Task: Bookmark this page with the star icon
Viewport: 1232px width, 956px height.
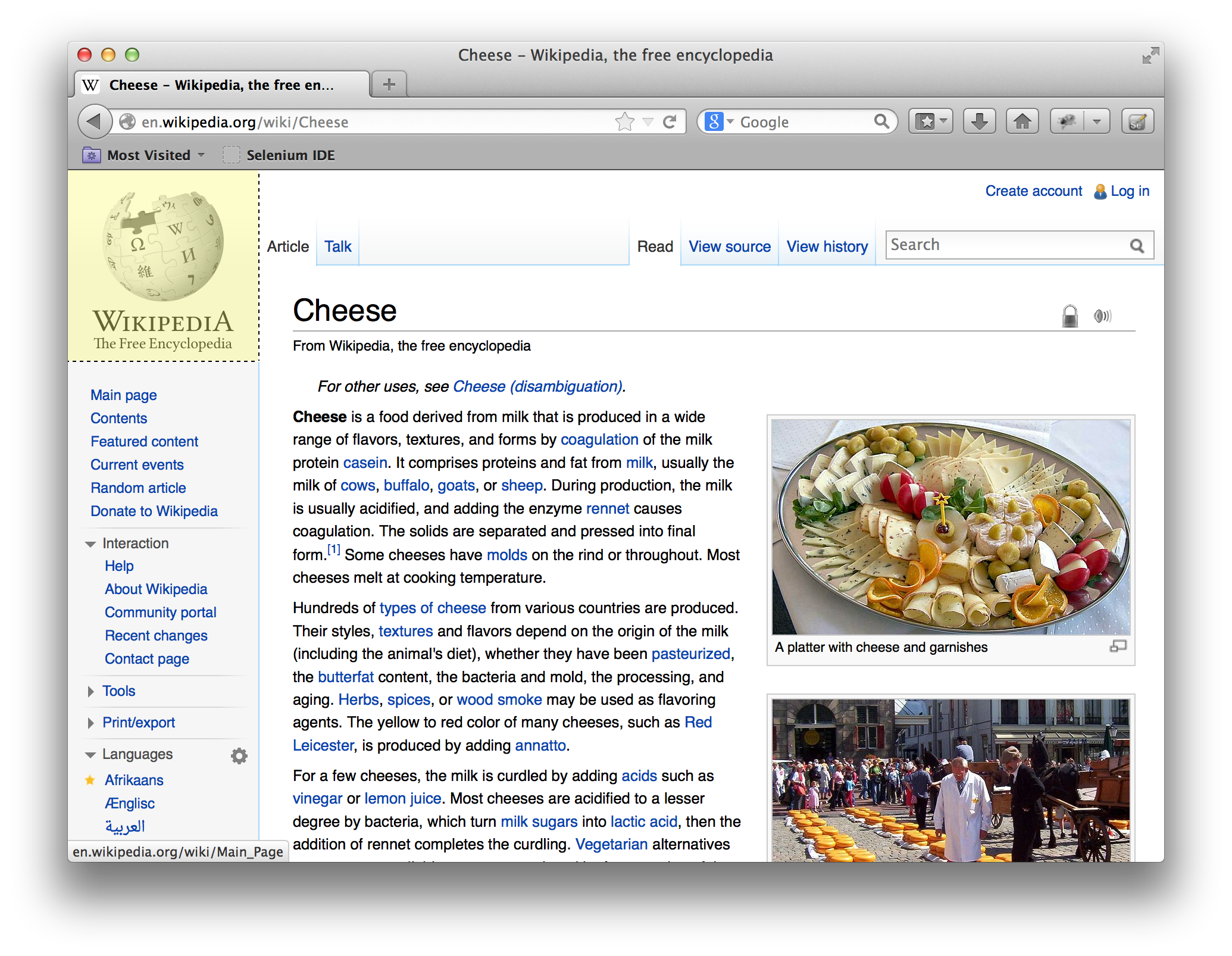Action: 624,122
